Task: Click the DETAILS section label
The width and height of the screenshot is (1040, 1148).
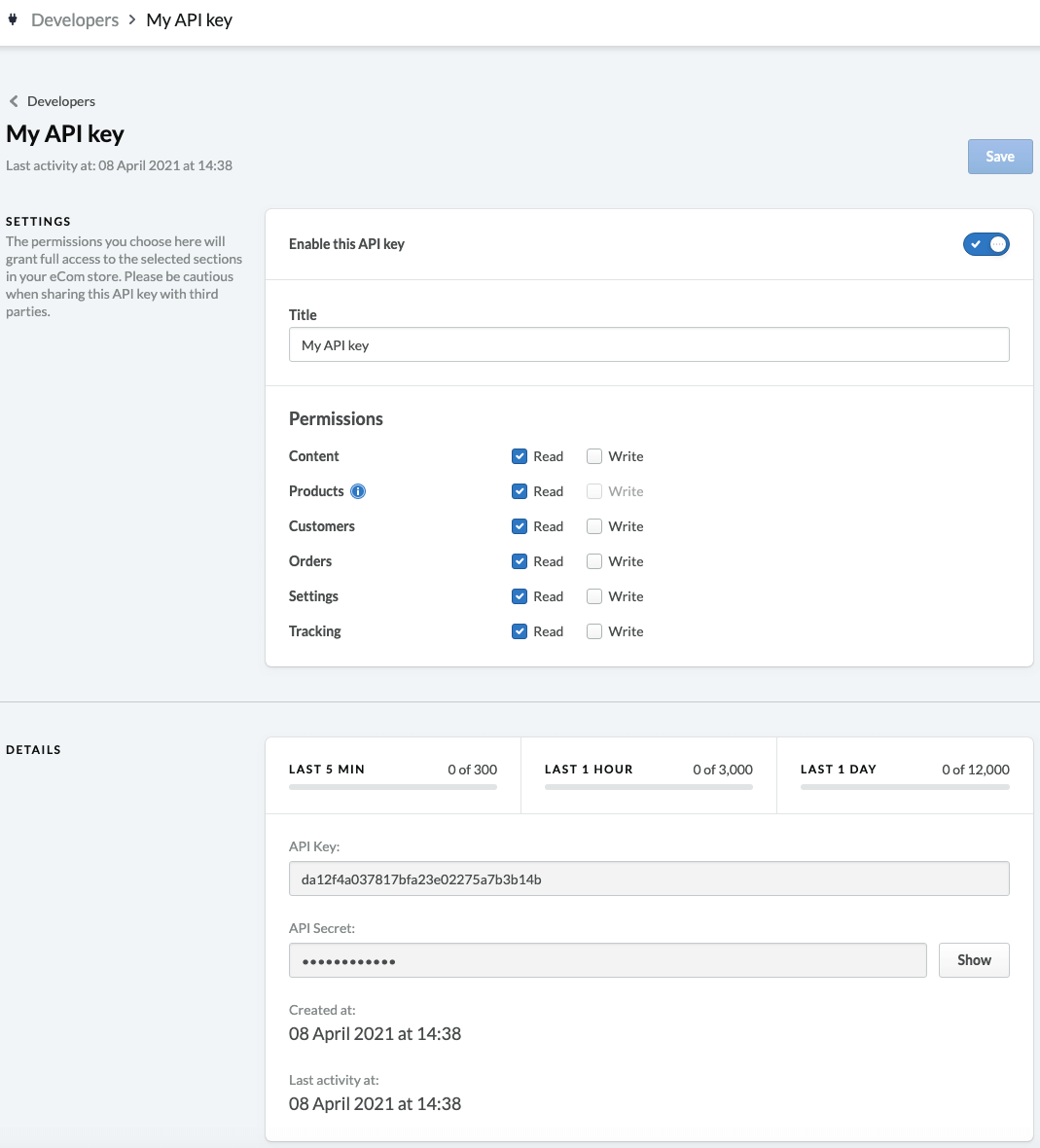Action: [33, 750]
